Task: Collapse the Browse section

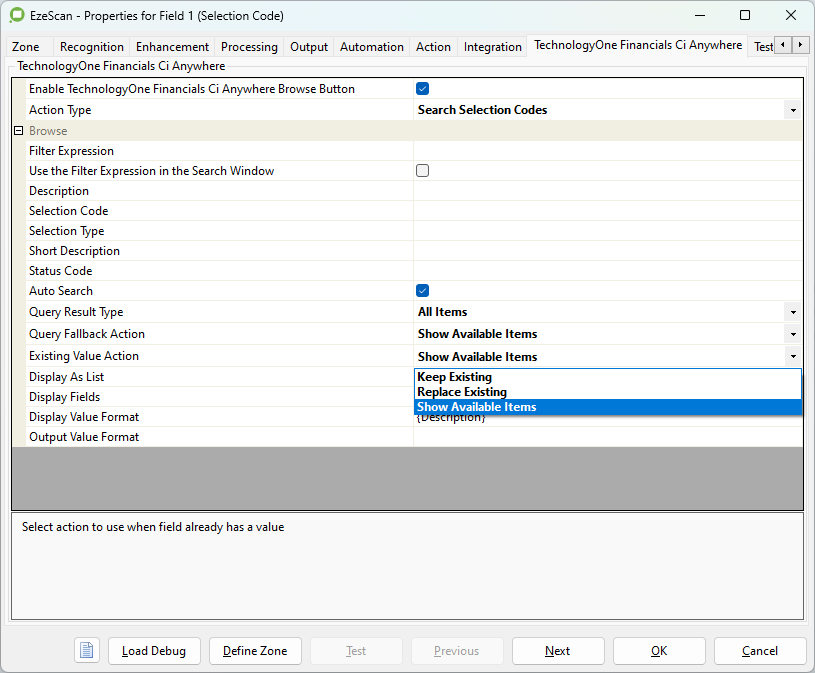Action: point(18,131)
